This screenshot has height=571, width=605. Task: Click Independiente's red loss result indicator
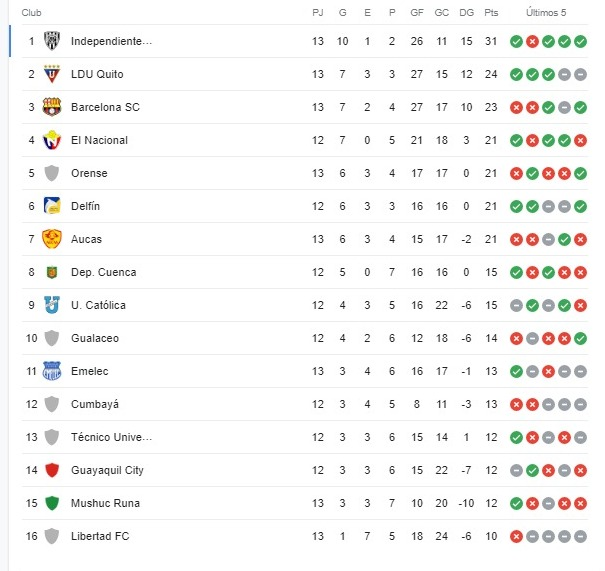tap(532, 41)
